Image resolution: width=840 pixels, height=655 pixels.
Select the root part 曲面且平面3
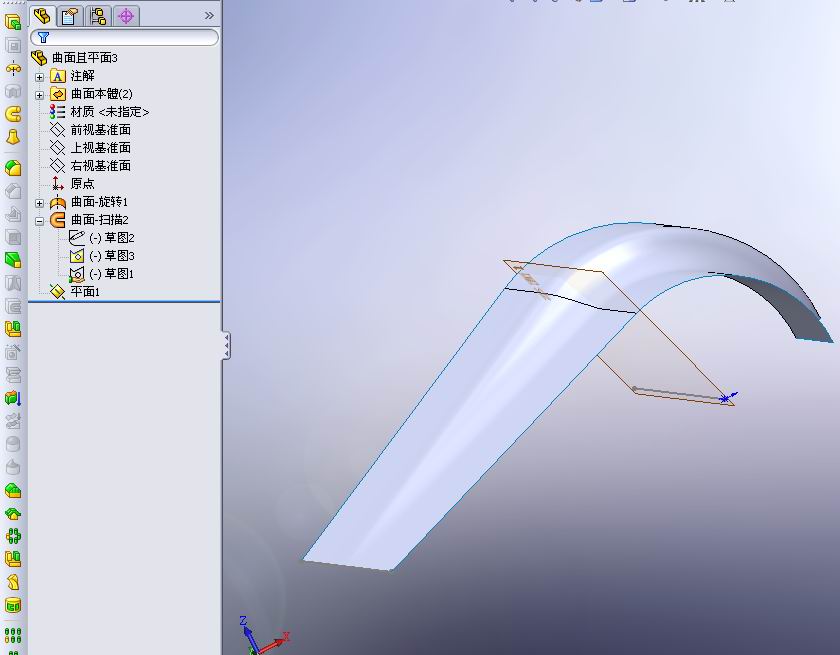85,58
